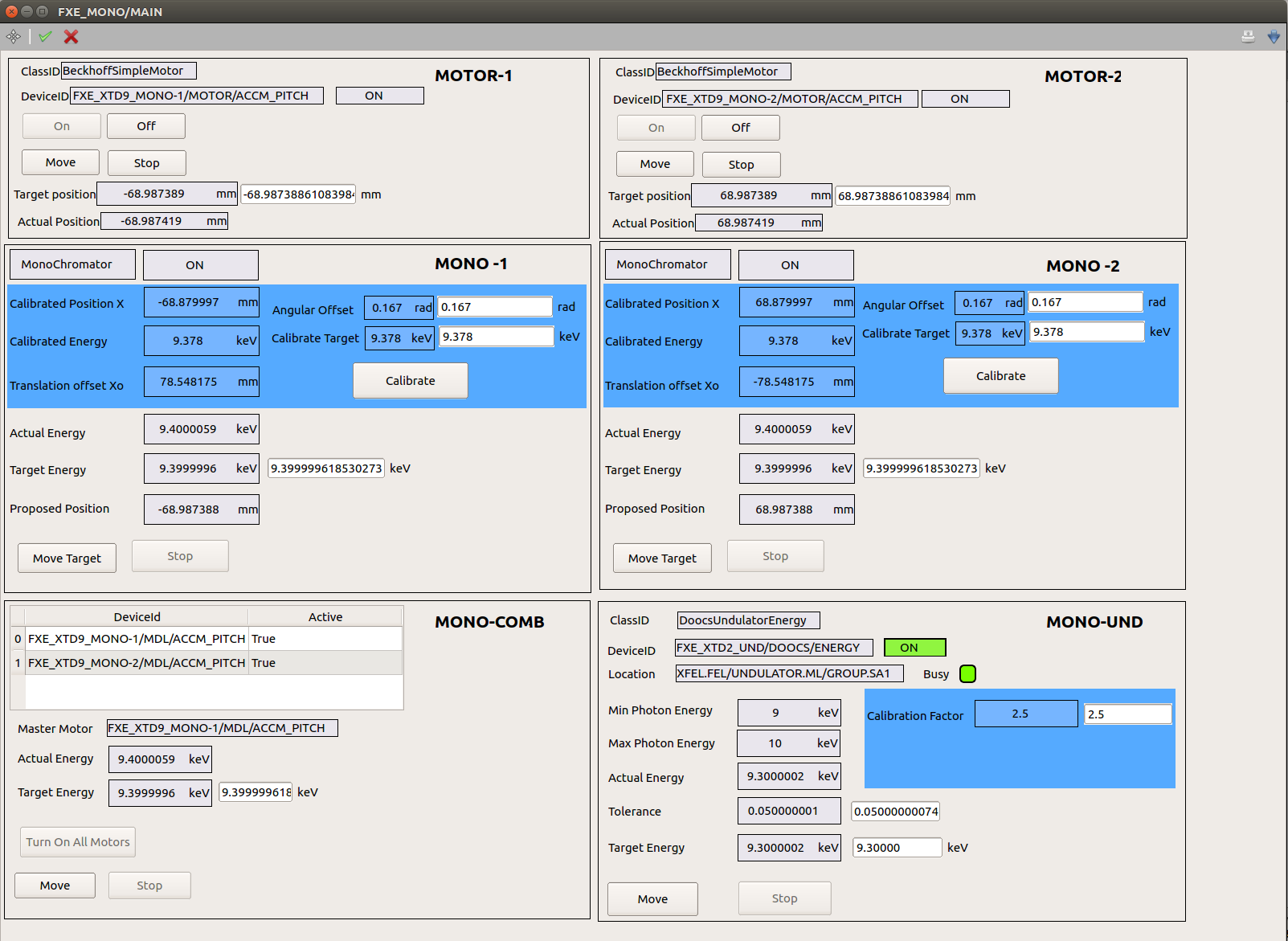
Task: Edit MONO -1 Target Energy input field
Action: [x=326, y=468]
